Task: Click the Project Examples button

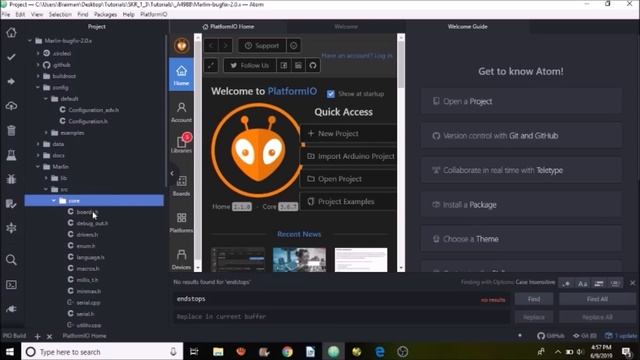Action: point(349,202)
